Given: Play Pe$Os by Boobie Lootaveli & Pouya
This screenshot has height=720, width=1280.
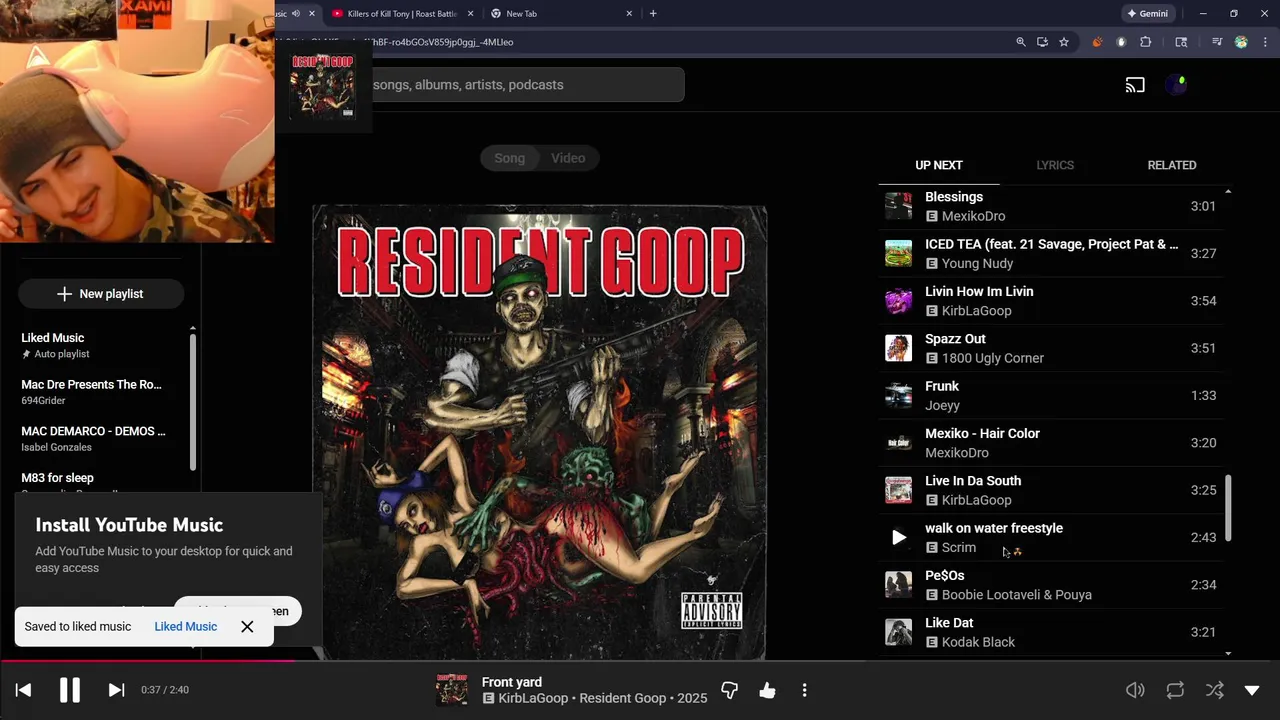Looking at the screenshot, I should pyautogui.click(x=1052, y=585).
